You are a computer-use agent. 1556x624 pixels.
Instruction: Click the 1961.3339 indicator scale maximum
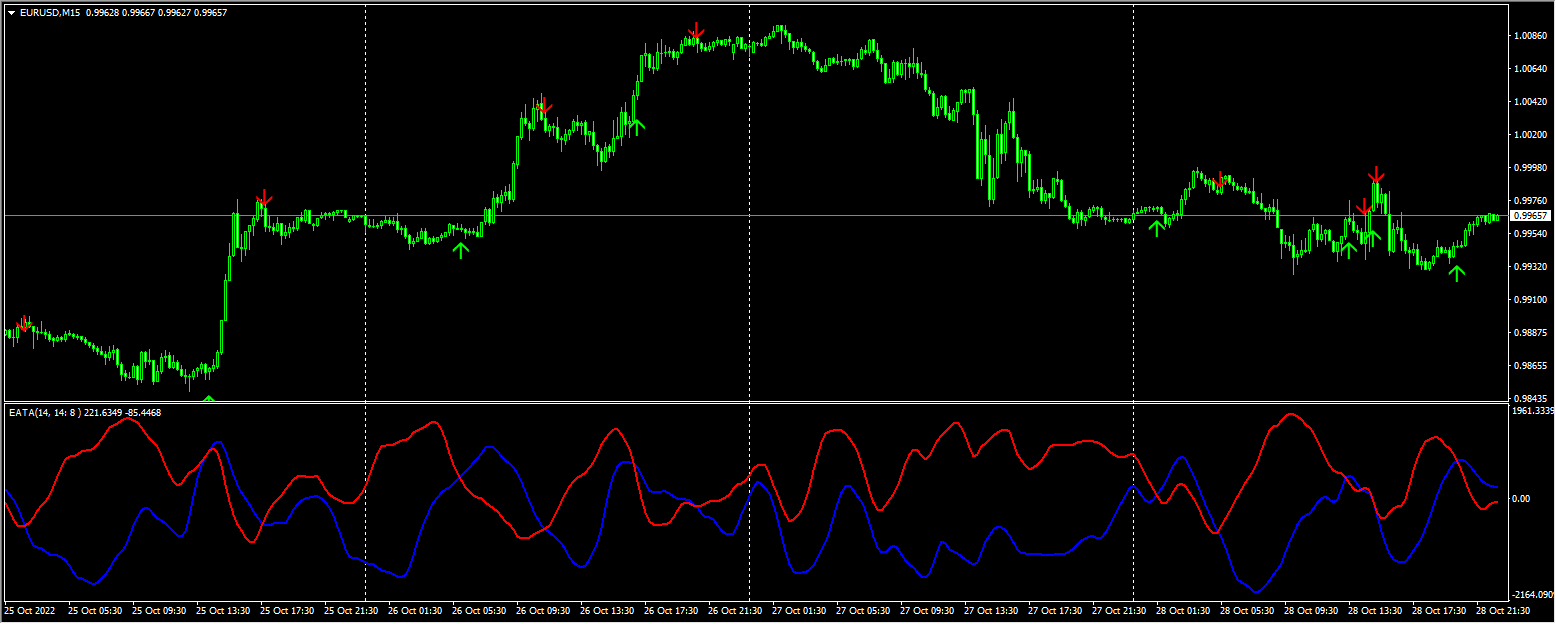click(x=1532, y=410)
